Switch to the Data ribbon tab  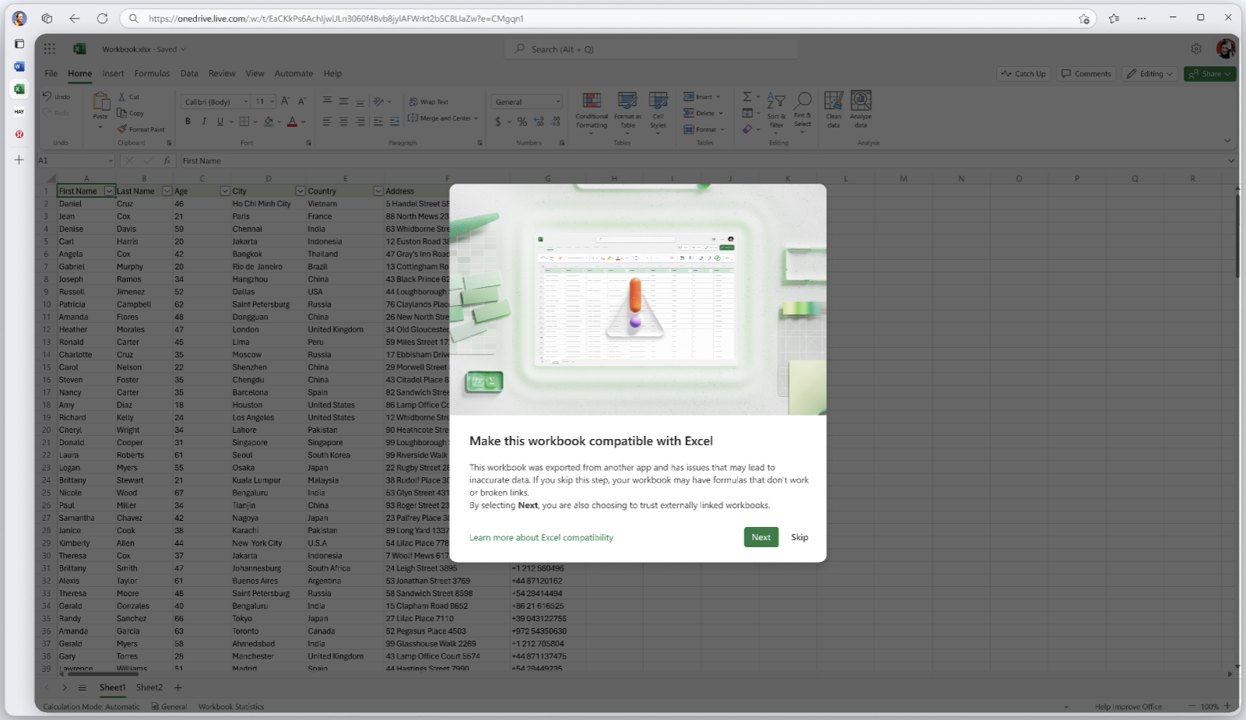coord(189,73)
